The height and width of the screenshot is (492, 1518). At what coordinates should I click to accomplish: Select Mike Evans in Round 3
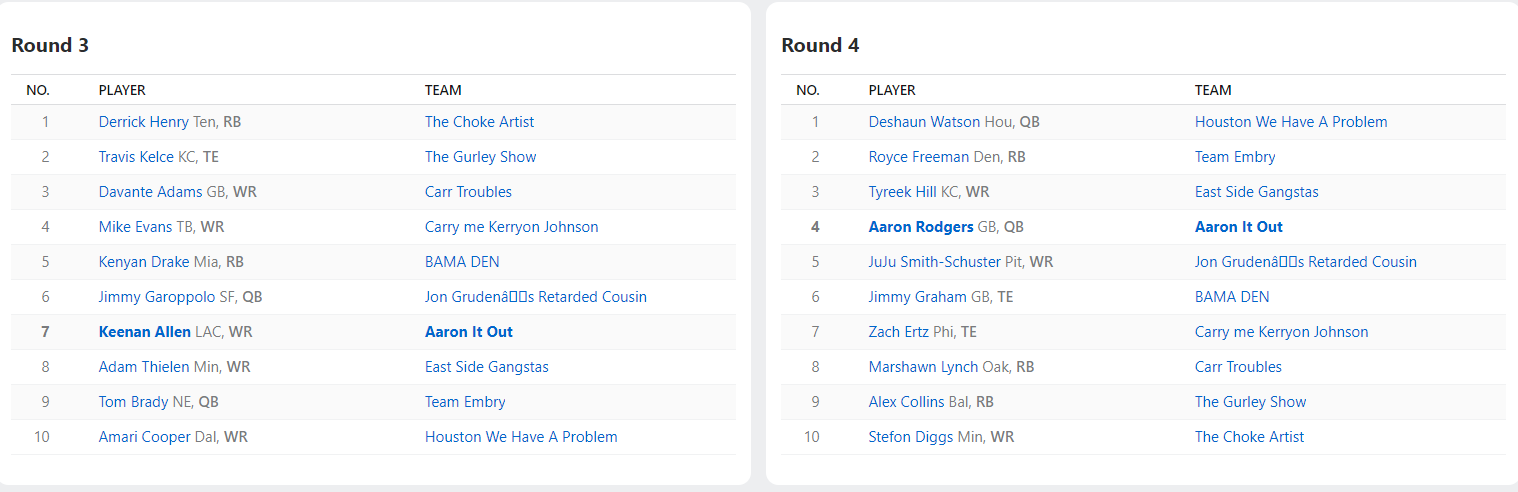(x=135, y=227)
